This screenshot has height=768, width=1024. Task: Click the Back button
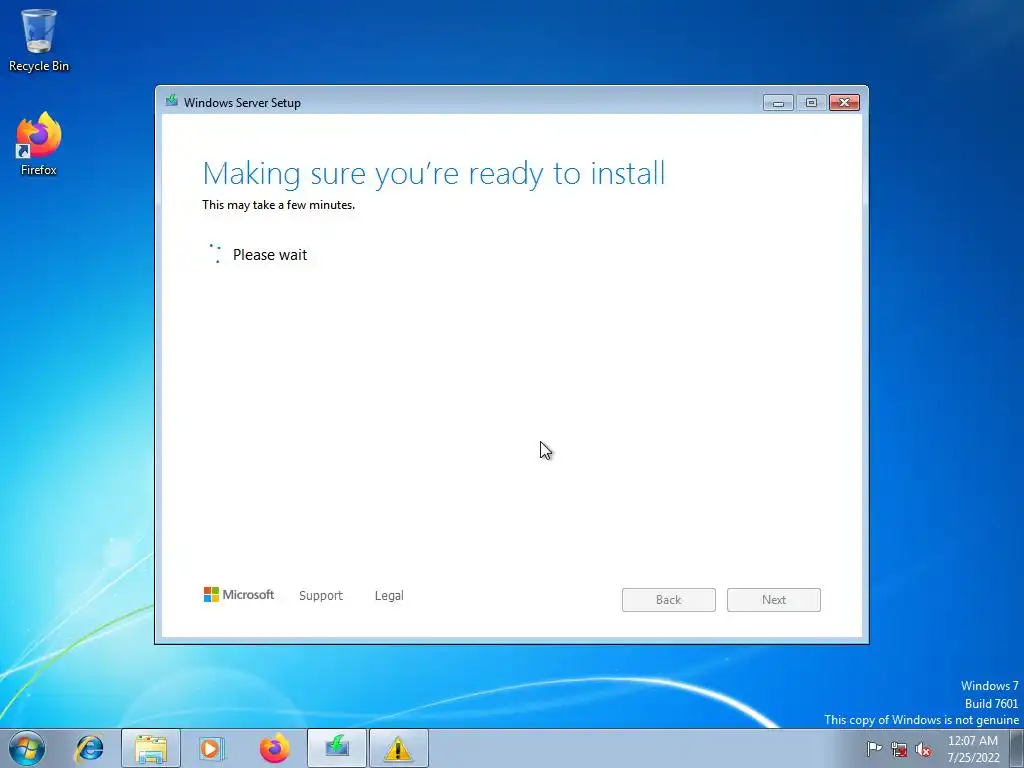[x=669, y=600]
